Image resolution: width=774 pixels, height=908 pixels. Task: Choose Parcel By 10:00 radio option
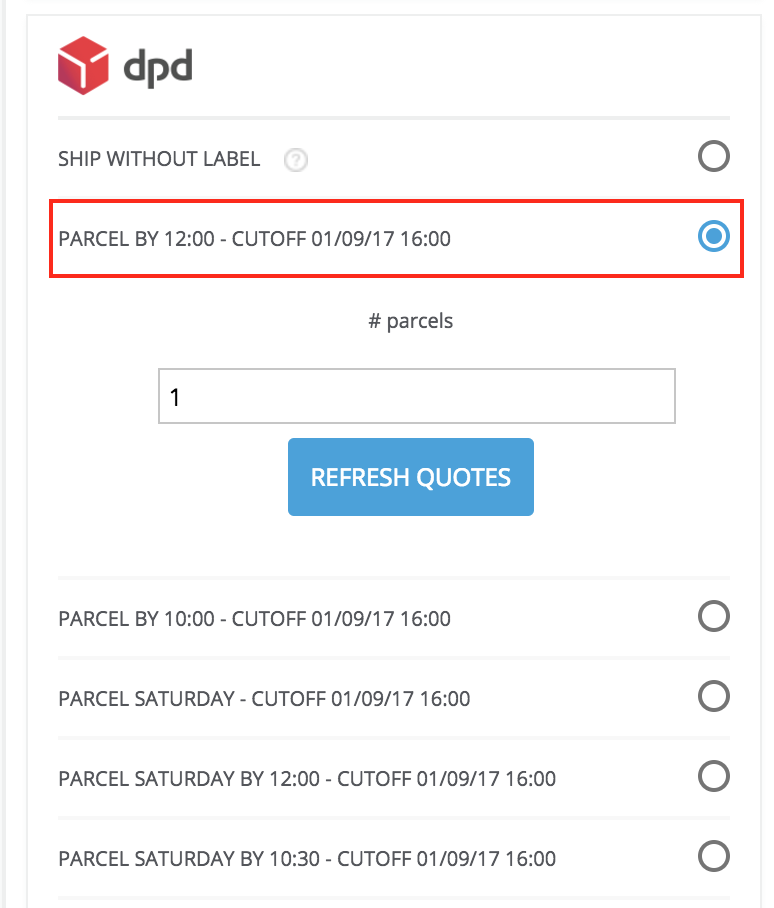[713, 616]
